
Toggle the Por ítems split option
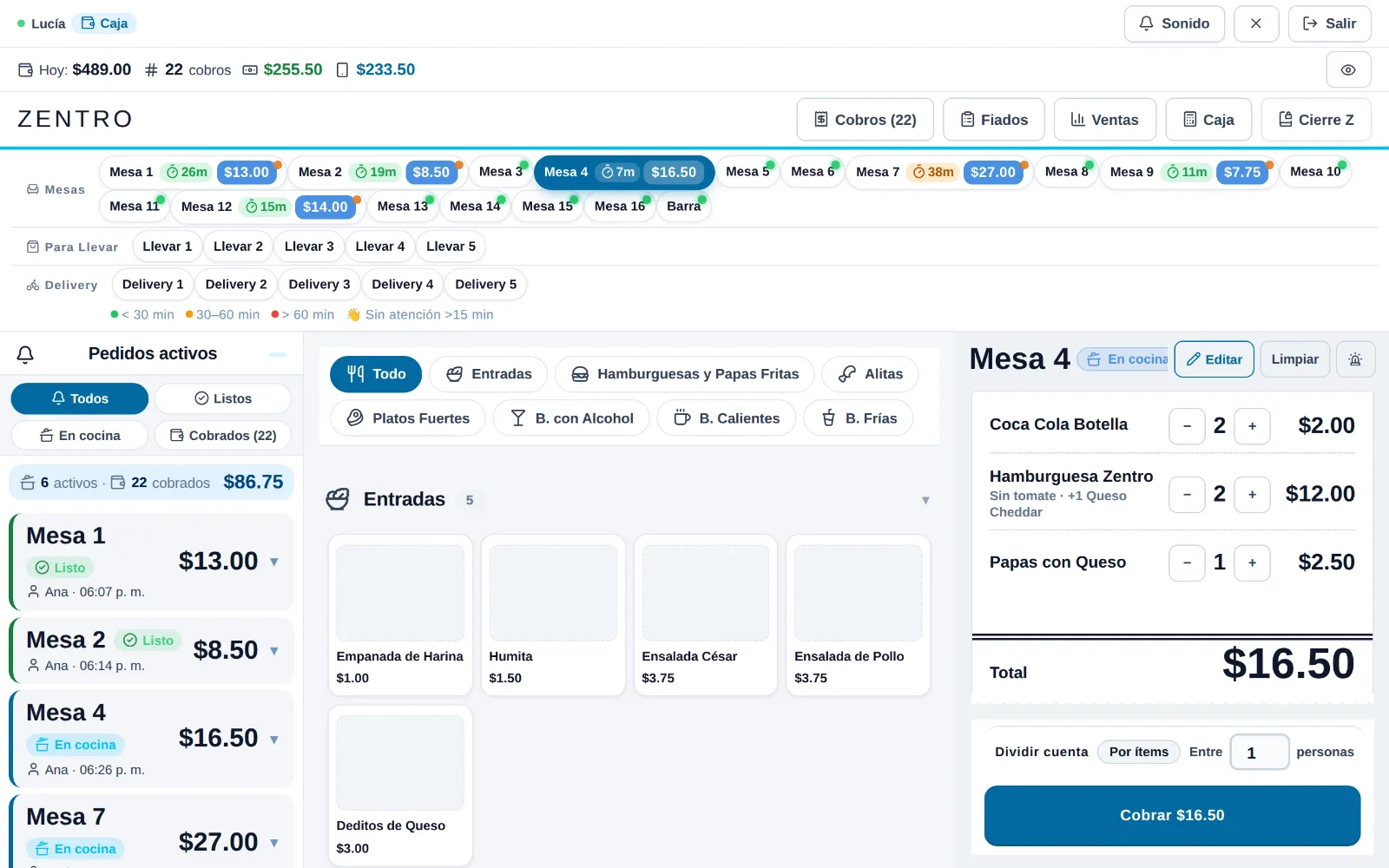tap(1138, 752)
